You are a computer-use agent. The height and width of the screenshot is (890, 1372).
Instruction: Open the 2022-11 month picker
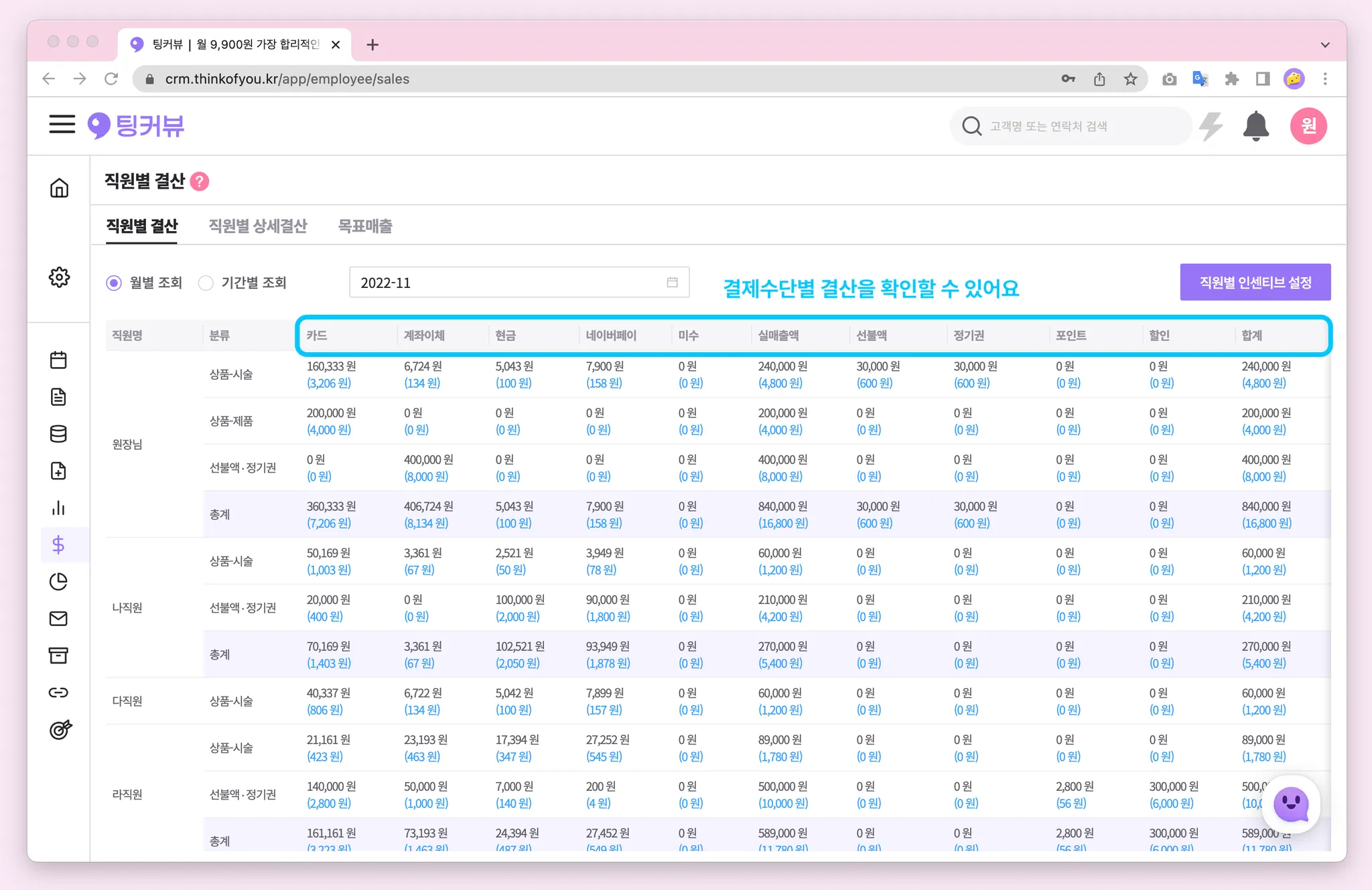point(519,283)
